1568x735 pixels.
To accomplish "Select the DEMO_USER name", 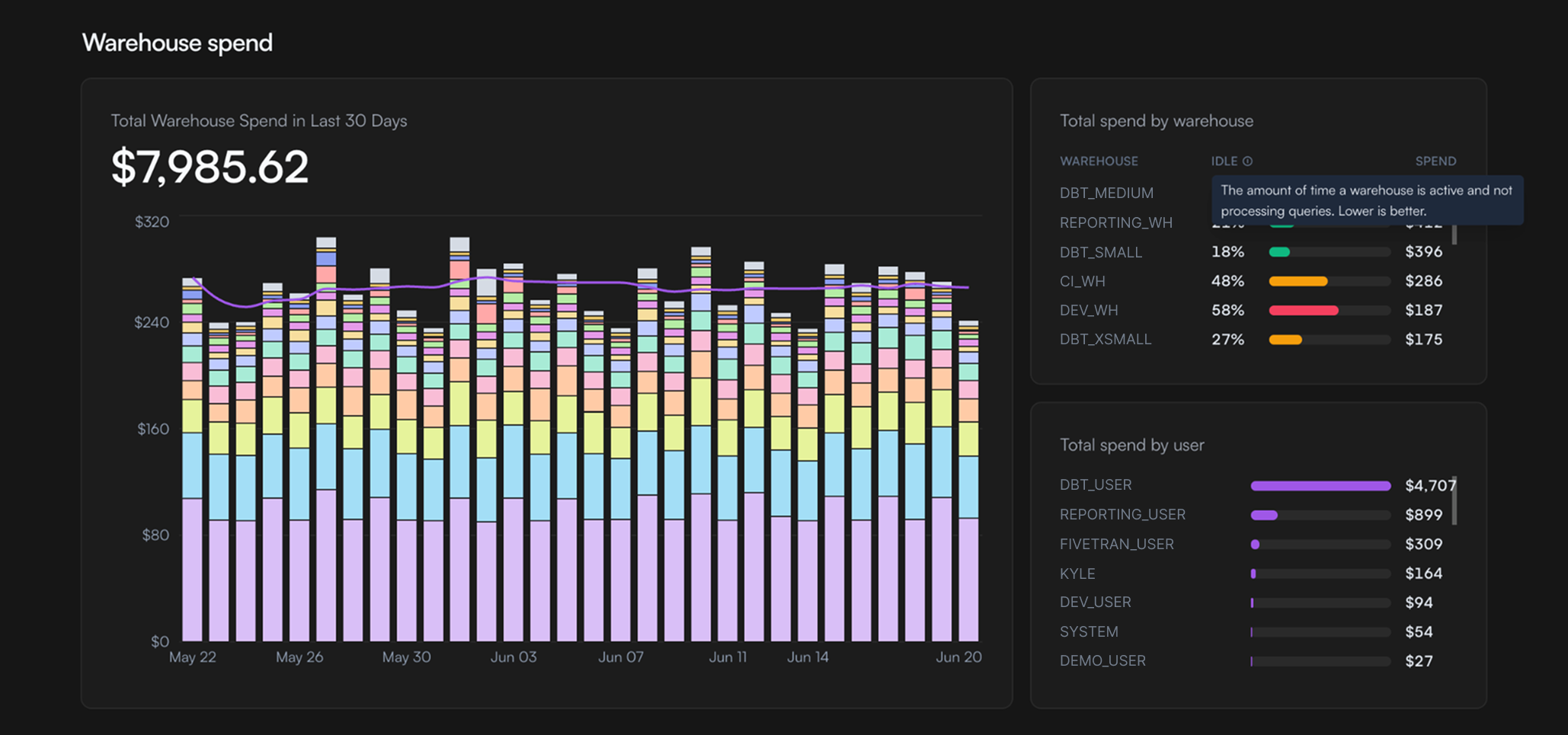I will click(1102, 661).
